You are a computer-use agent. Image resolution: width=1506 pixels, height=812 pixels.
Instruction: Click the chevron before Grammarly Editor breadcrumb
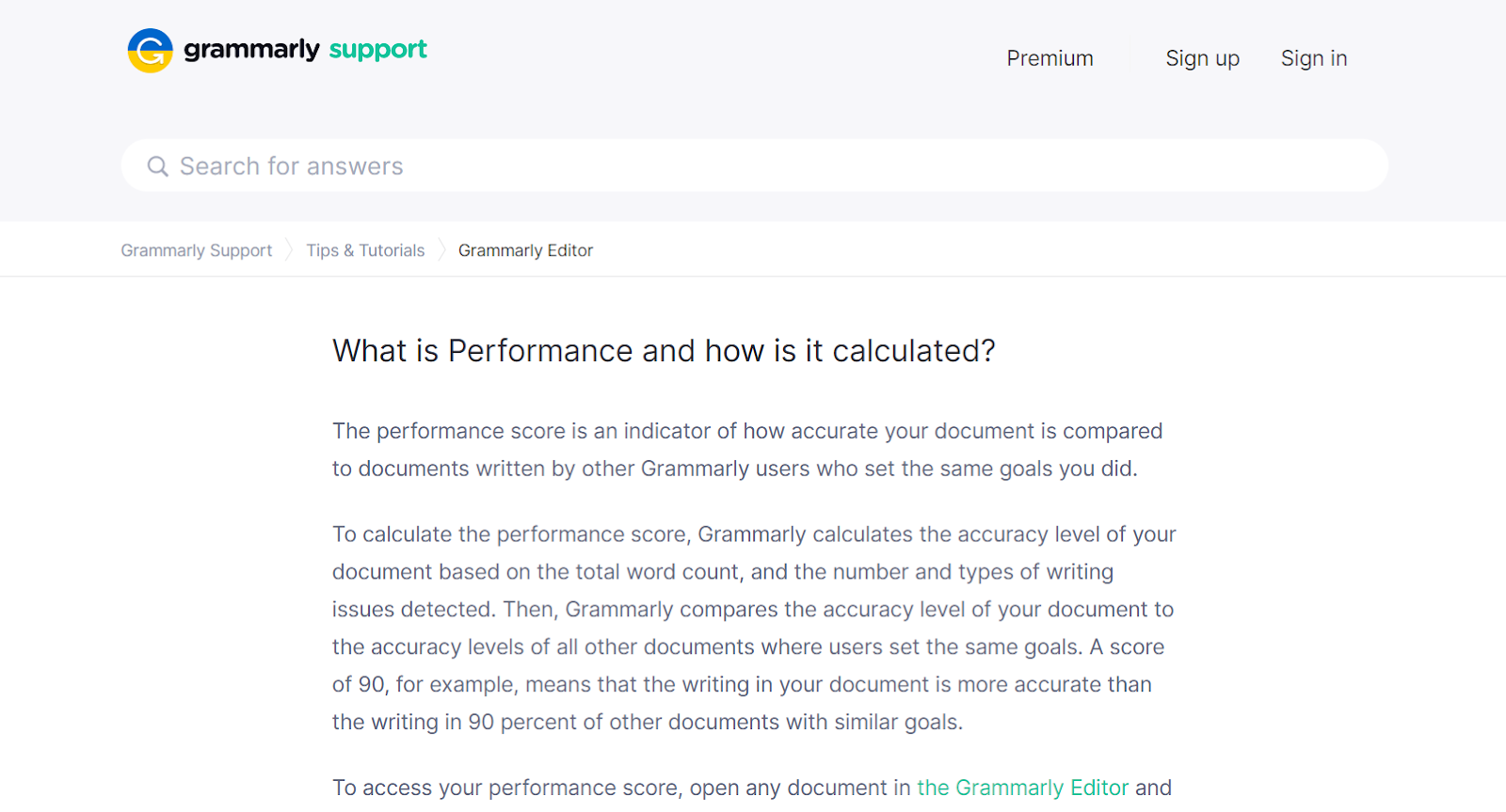(x=441, y=250)
